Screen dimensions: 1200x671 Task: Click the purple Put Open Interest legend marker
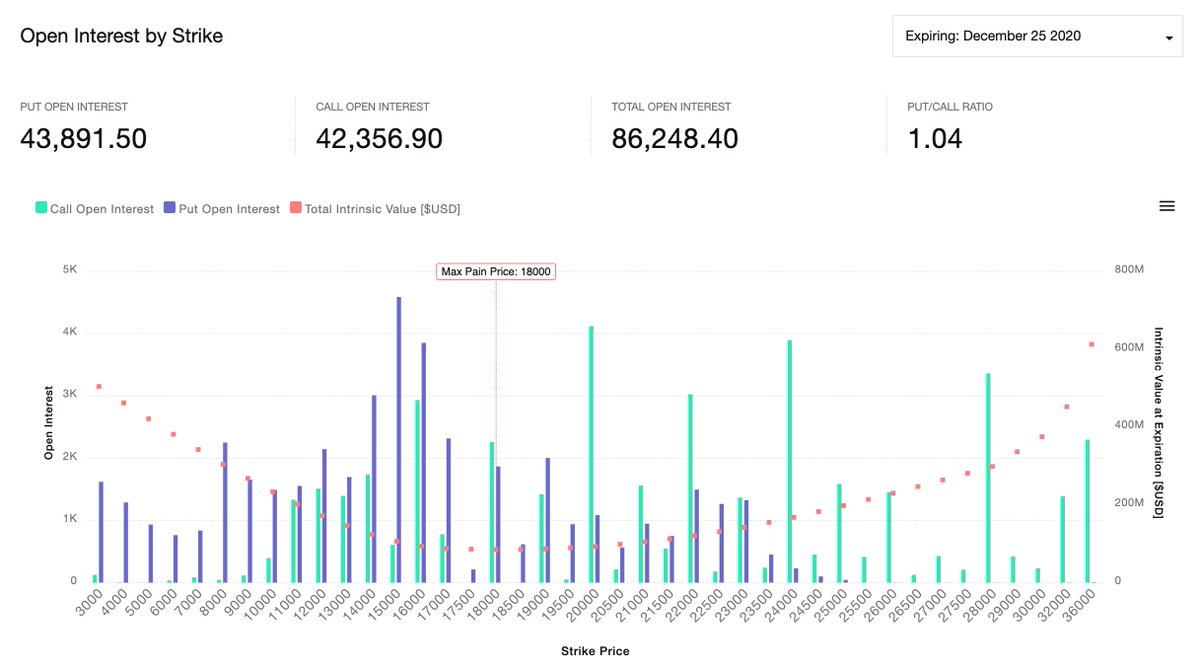pos(168,208)
